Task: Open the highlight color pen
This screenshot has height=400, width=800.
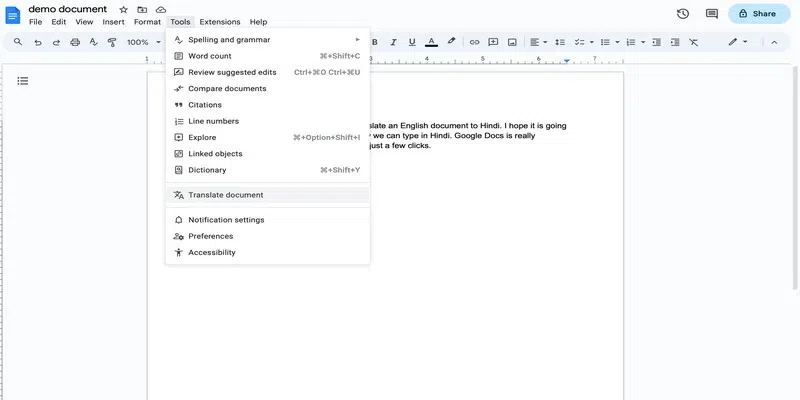Action: pyautogui.click(x=451, y=42)
